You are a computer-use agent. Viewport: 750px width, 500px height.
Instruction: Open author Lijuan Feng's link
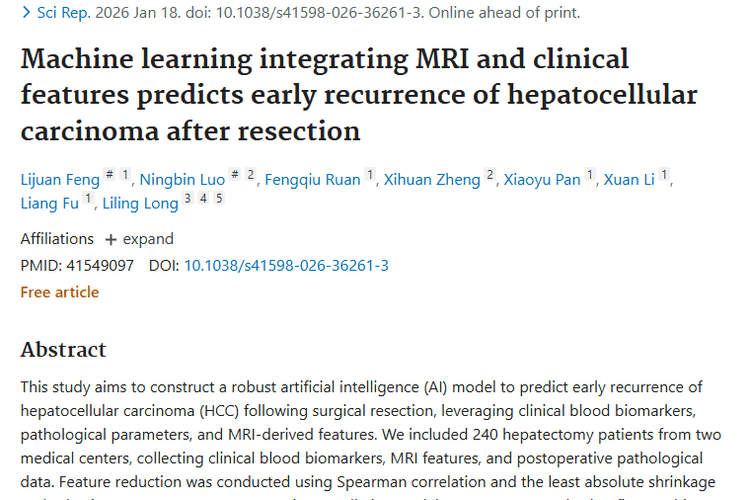(x=60, y=180)
